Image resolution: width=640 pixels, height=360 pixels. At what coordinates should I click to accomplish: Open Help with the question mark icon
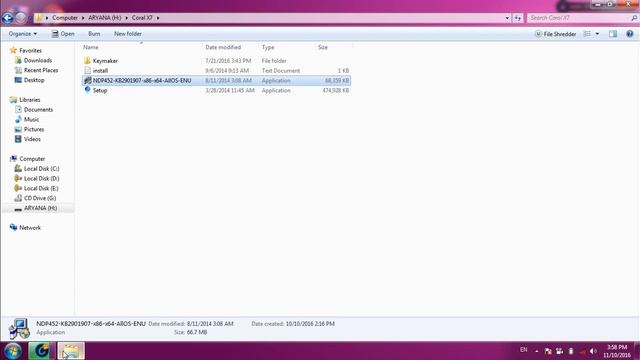630,34
